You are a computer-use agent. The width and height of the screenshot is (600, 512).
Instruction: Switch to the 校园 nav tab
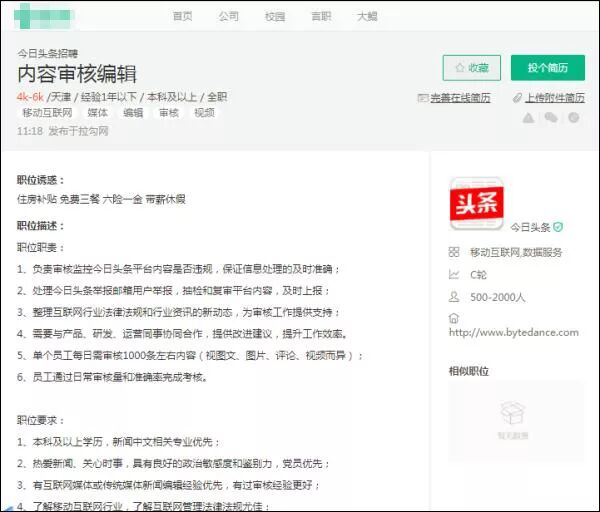[x=274, y=17]
